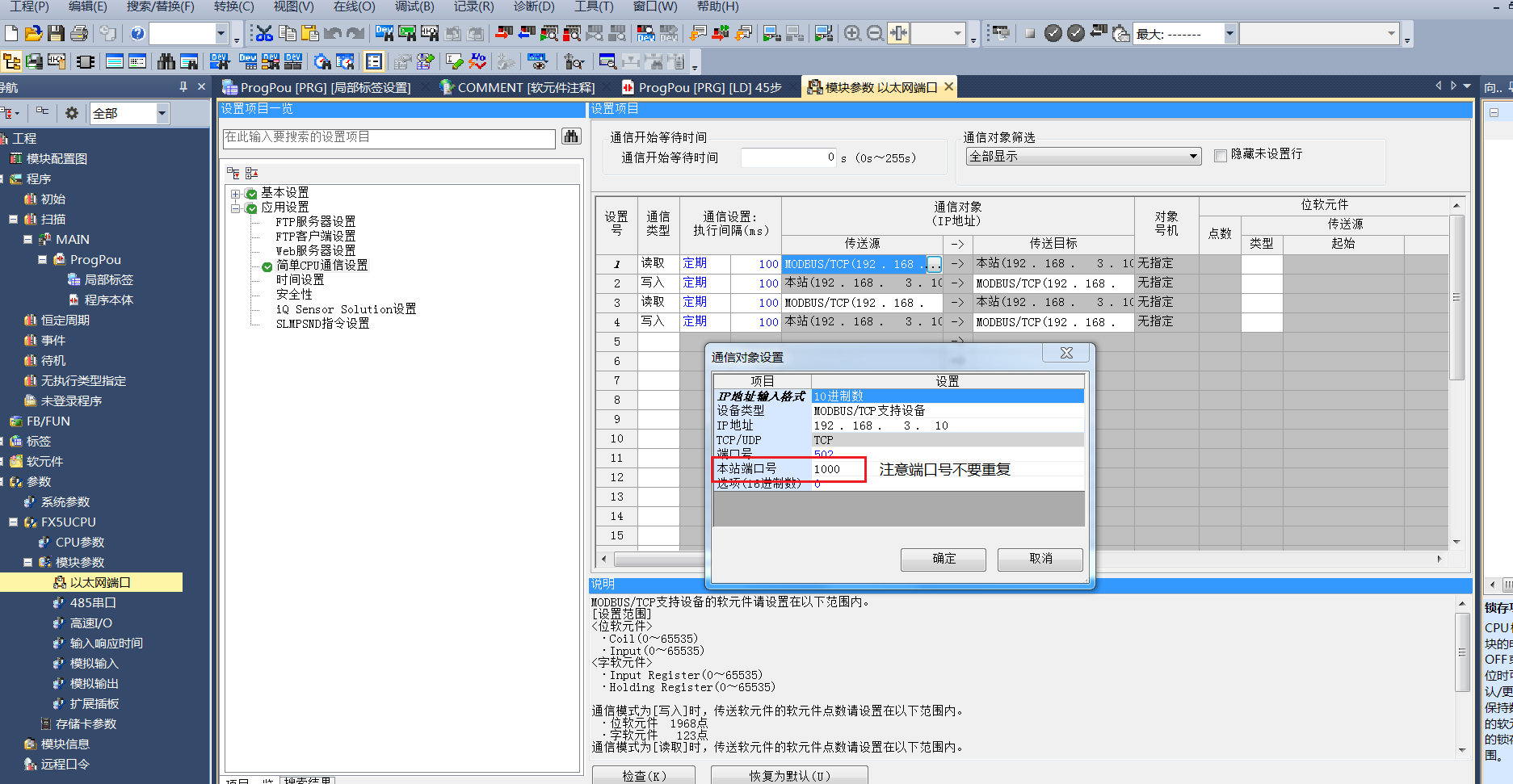1513x784 pixels.
Task: Click the 取消 button in dialog
Action: tap(1040, 559)
